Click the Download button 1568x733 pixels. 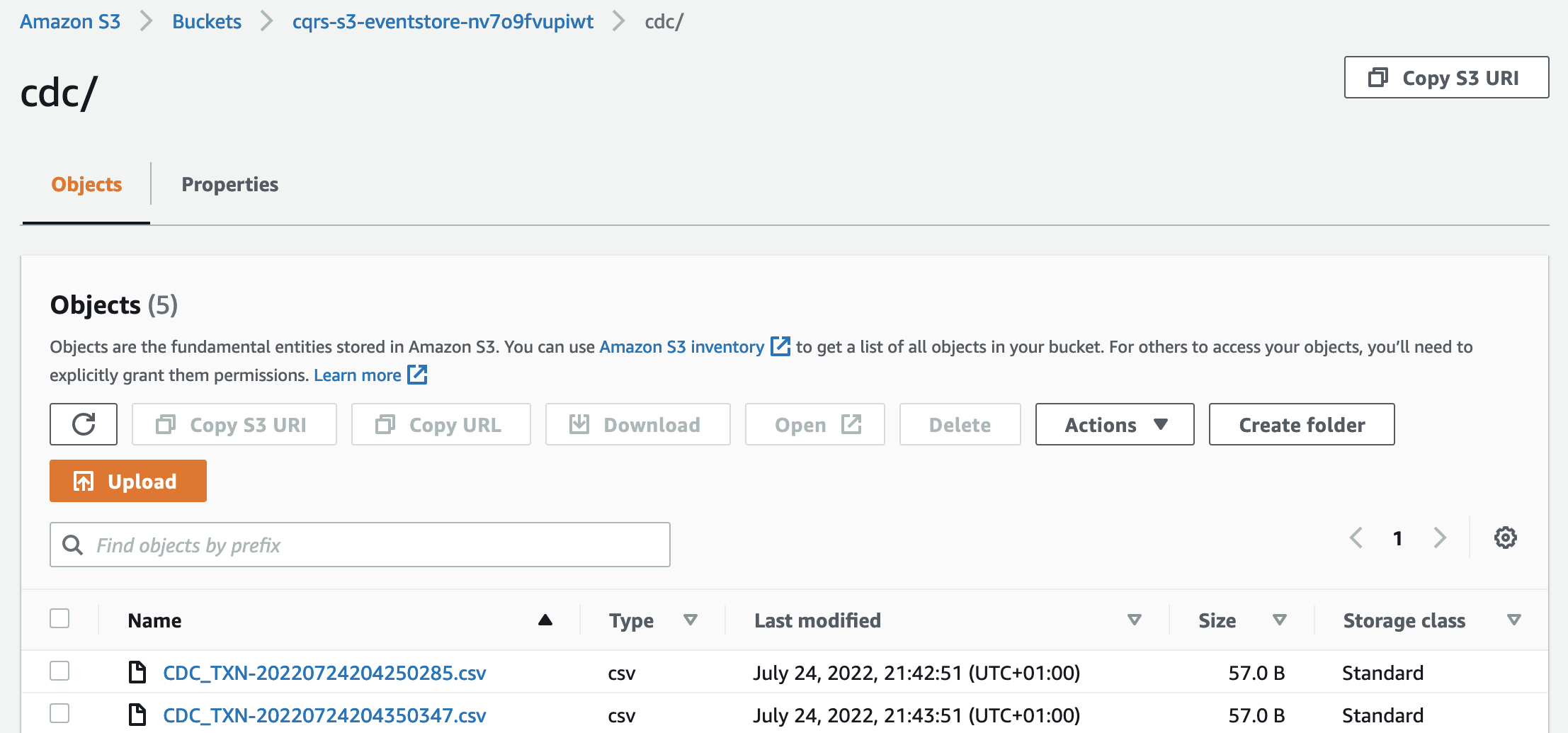637,424
